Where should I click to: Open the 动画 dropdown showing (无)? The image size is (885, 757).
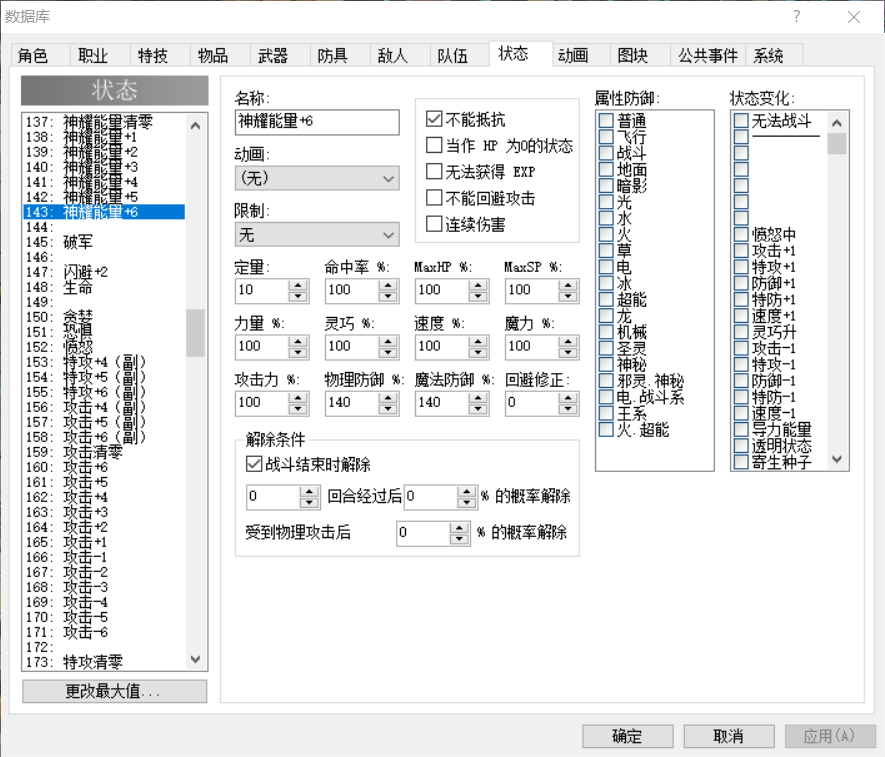[317, 178]
